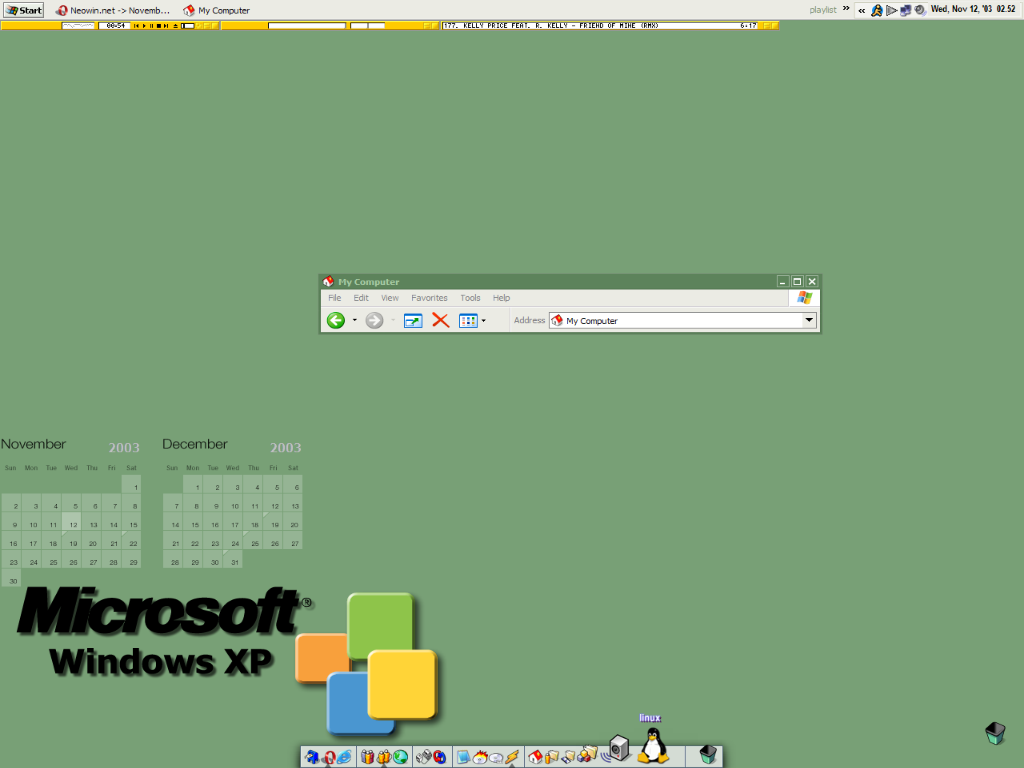Screen dimensions: 1024x768
Task: Open the lightning bolt dock icon
Action: click(x=511, y=757)
